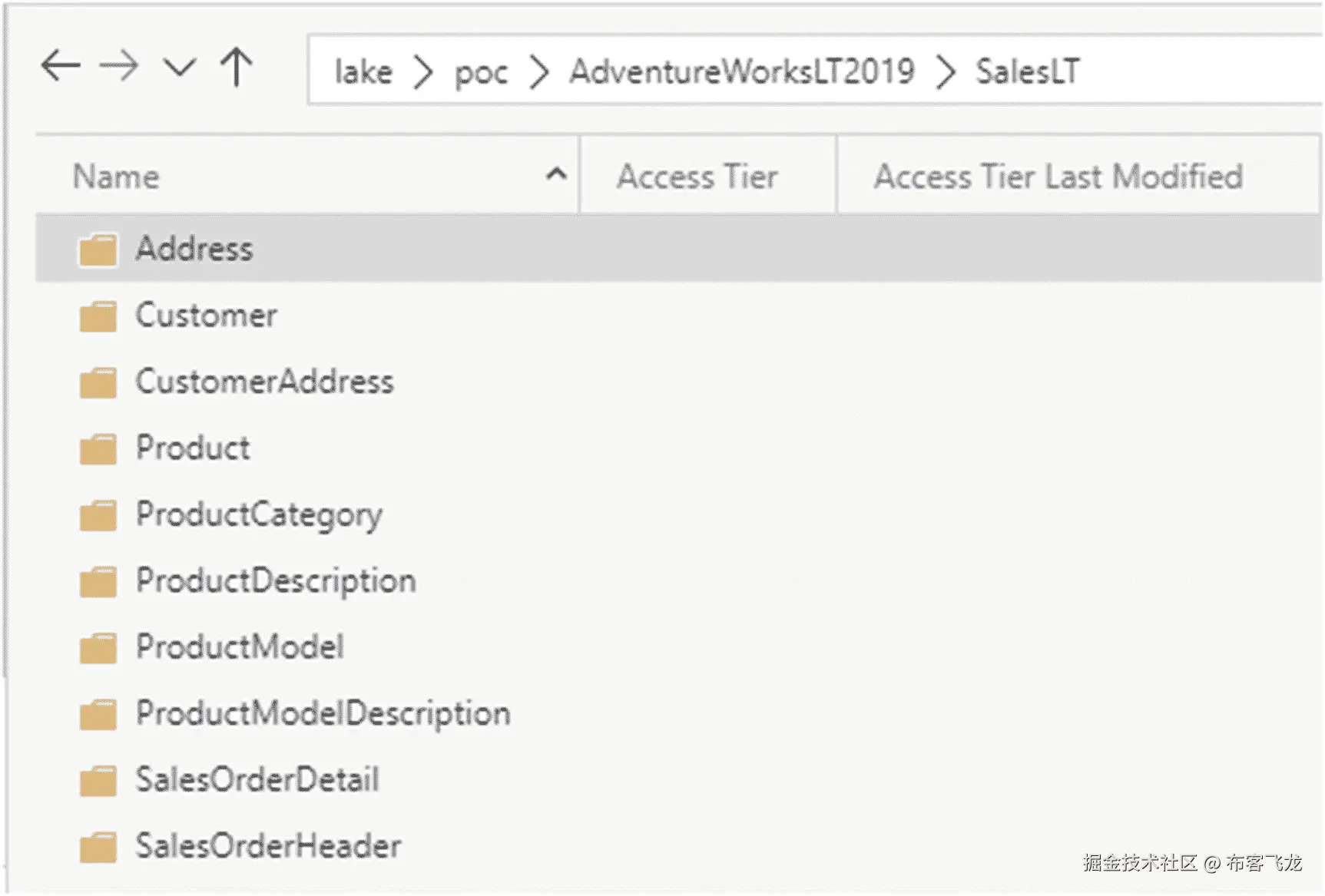The height and width of the screenshot is (896, 1325).
Task: Navigate to poc in breadcrumb path
Action: 481,72
